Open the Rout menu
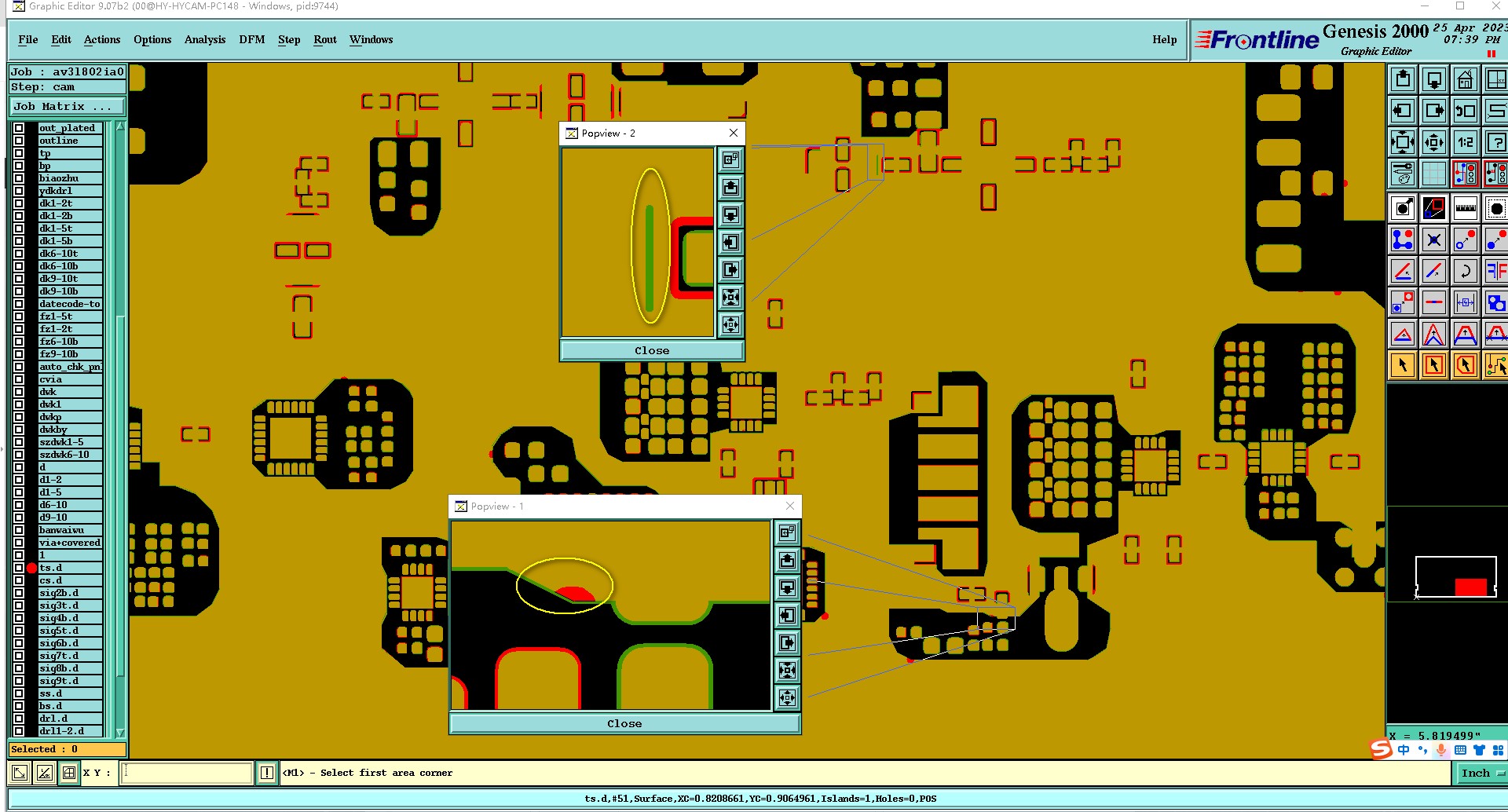This screenshot has width=1508, height=812. coord(325,39)
